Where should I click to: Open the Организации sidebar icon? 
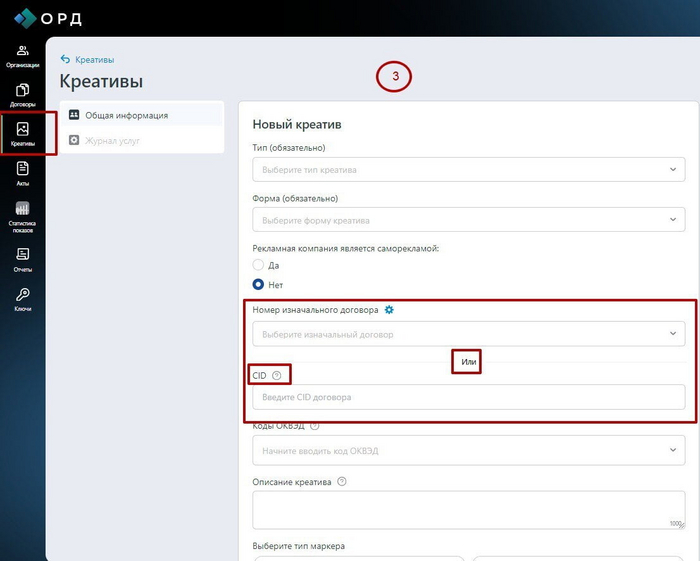coord(22,55)
